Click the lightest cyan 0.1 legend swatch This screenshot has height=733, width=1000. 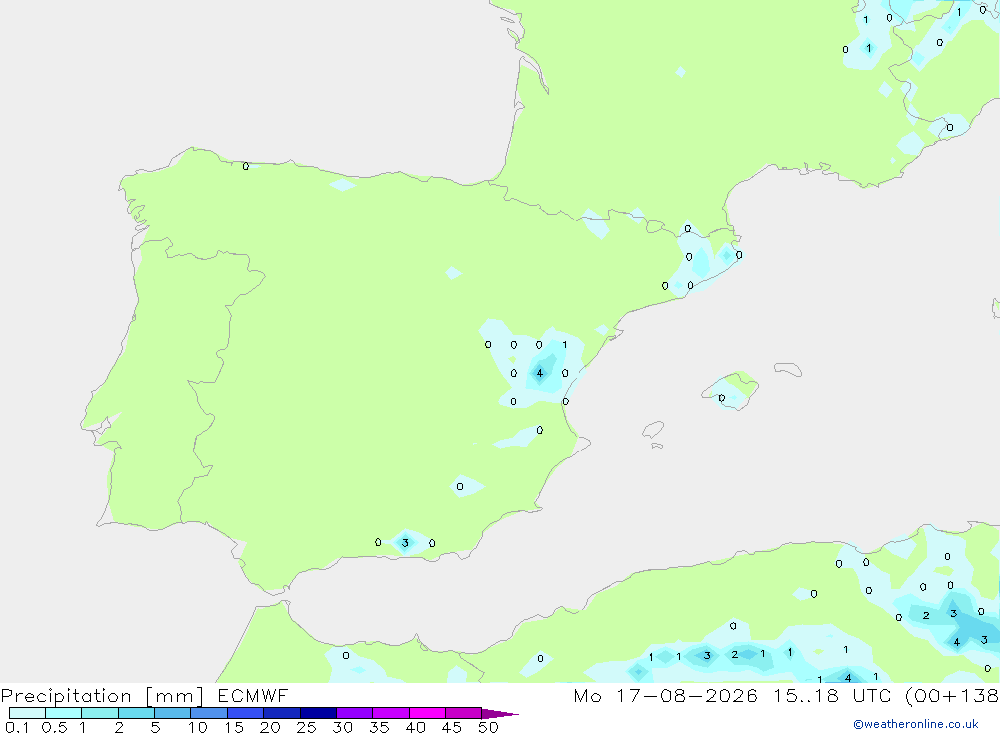[27, 713]
